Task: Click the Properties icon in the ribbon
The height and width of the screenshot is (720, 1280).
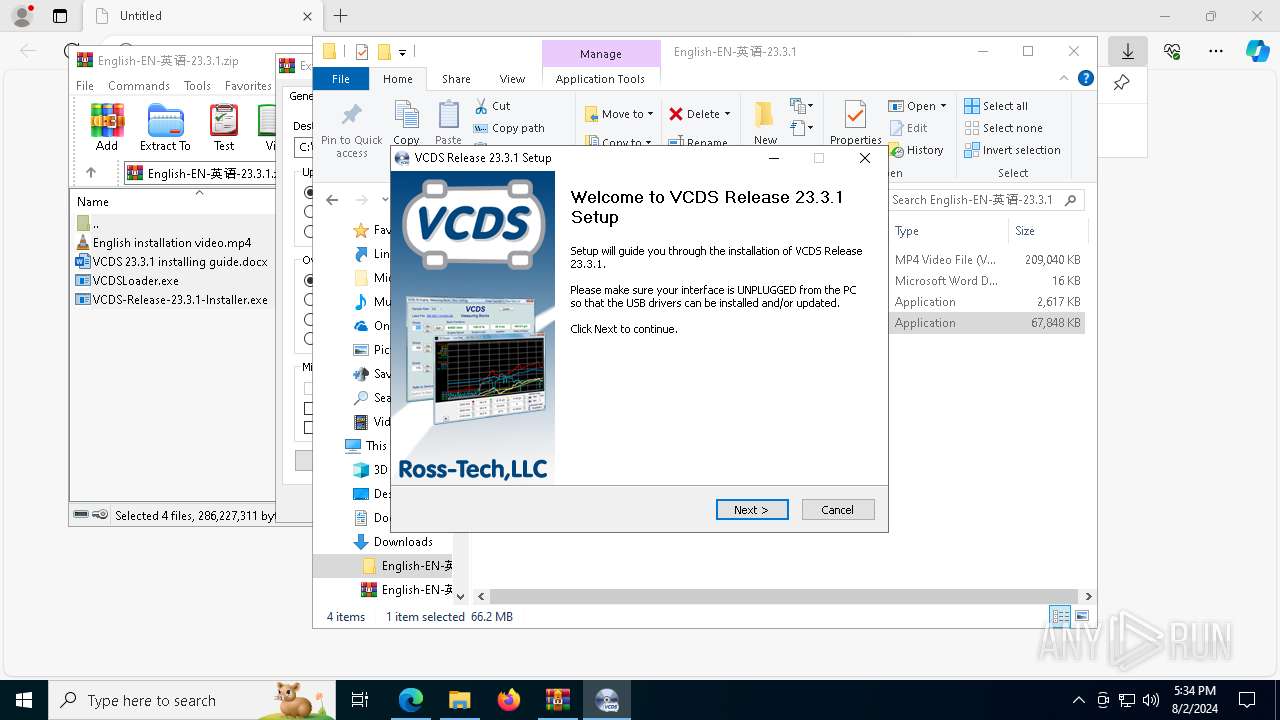Action: 855,115
